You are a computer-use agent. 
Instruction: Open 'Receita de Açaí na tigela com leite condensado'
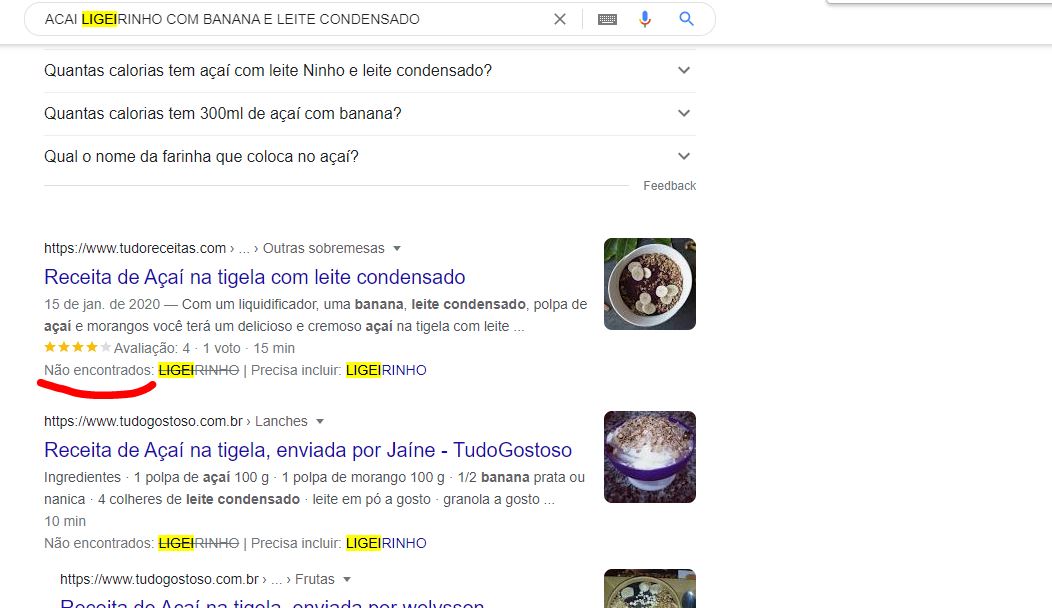[x=254, y=277]
